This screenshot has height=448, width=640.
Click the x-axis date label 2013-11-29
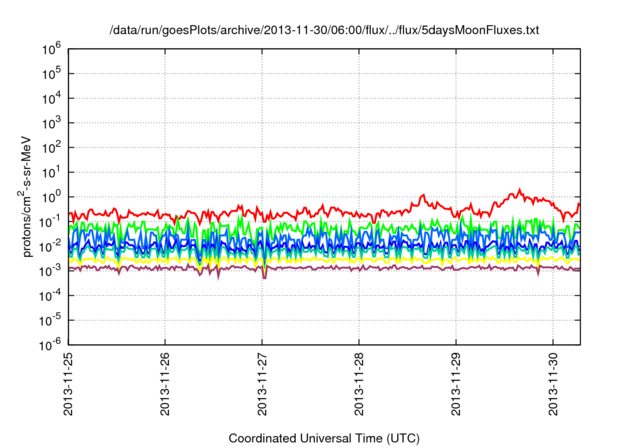[x=456, y=384]
